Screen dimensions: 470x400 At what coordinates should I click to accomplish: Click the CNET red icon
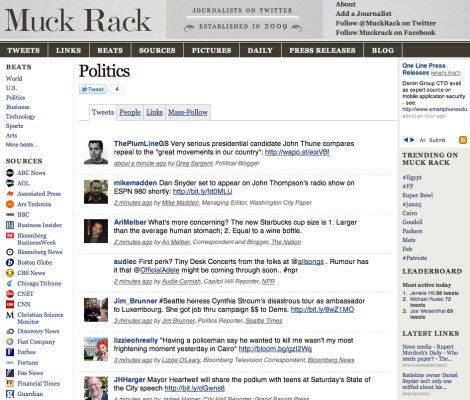(x=10, y=294)
